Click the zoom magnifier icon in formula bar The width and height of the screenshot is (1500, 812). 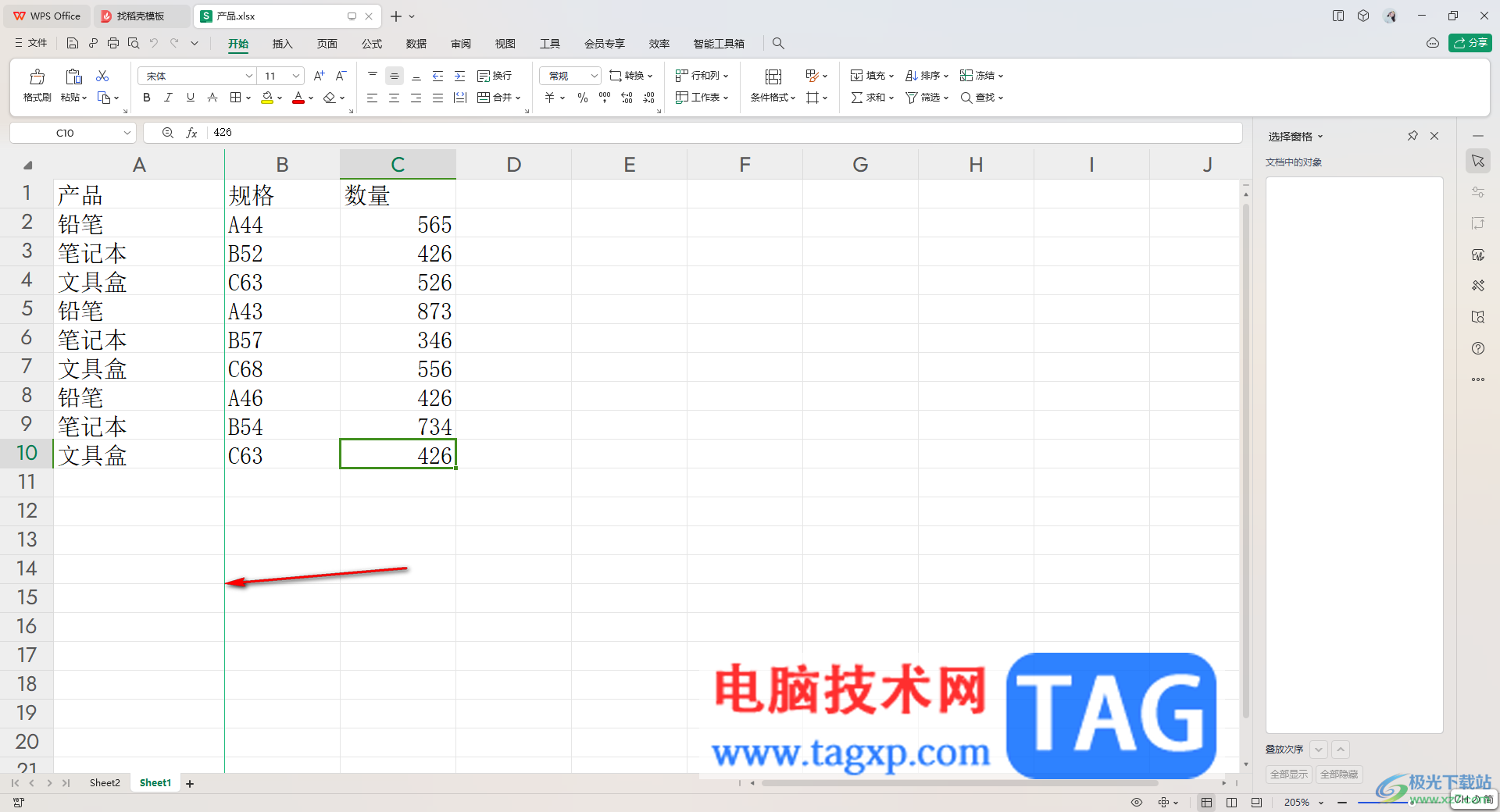(x=167, y=133)
